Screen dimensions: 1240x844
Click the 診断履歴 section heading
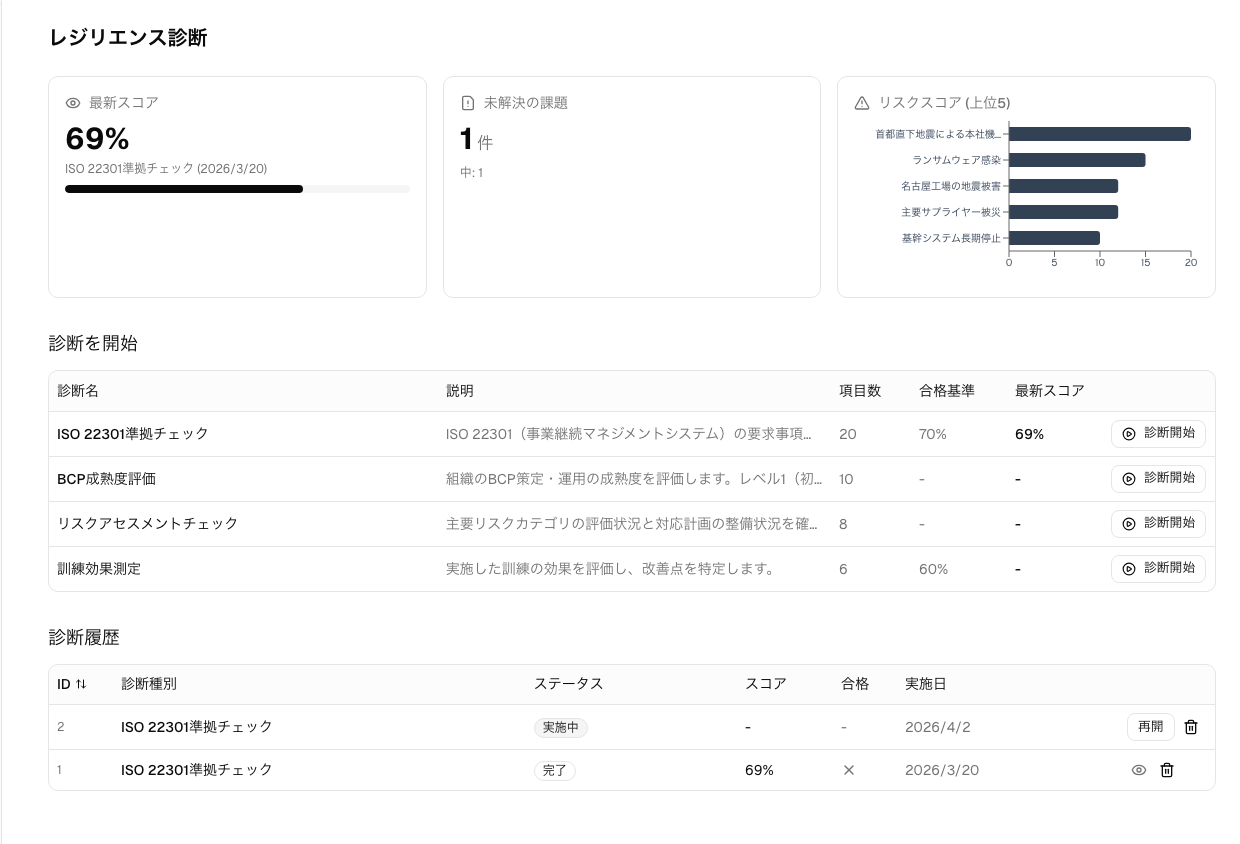(x=84, y=637)
